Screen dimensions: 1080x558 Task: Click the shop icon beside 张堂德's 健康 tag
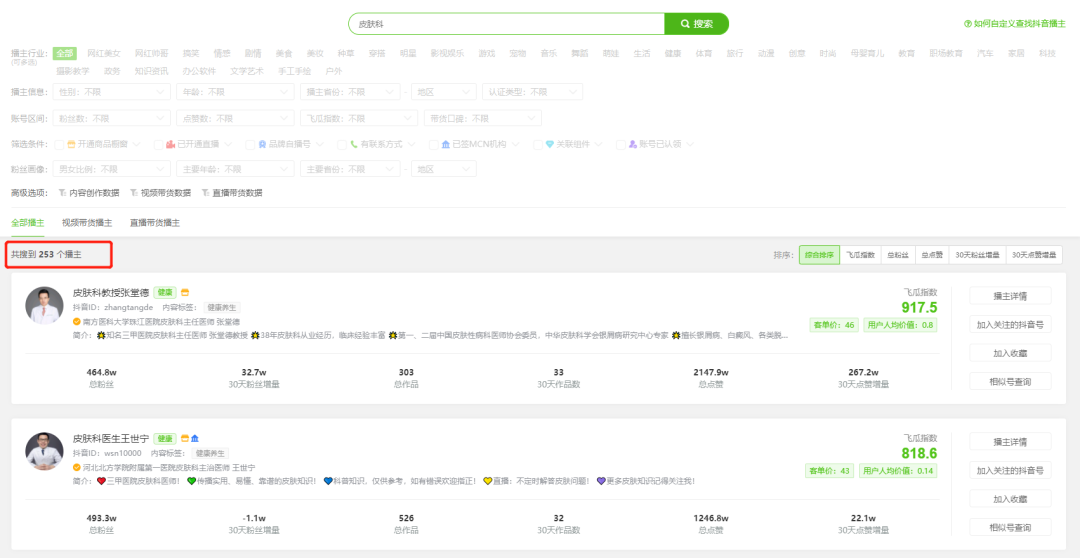click(x=185, y=293)
